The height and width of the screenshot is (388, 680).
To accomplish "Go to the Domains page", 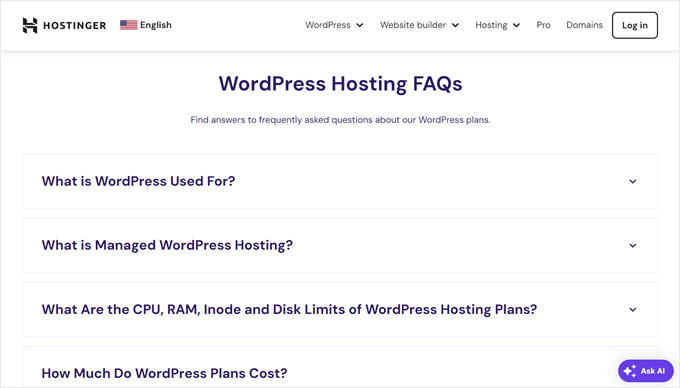I will pos(584,25).
